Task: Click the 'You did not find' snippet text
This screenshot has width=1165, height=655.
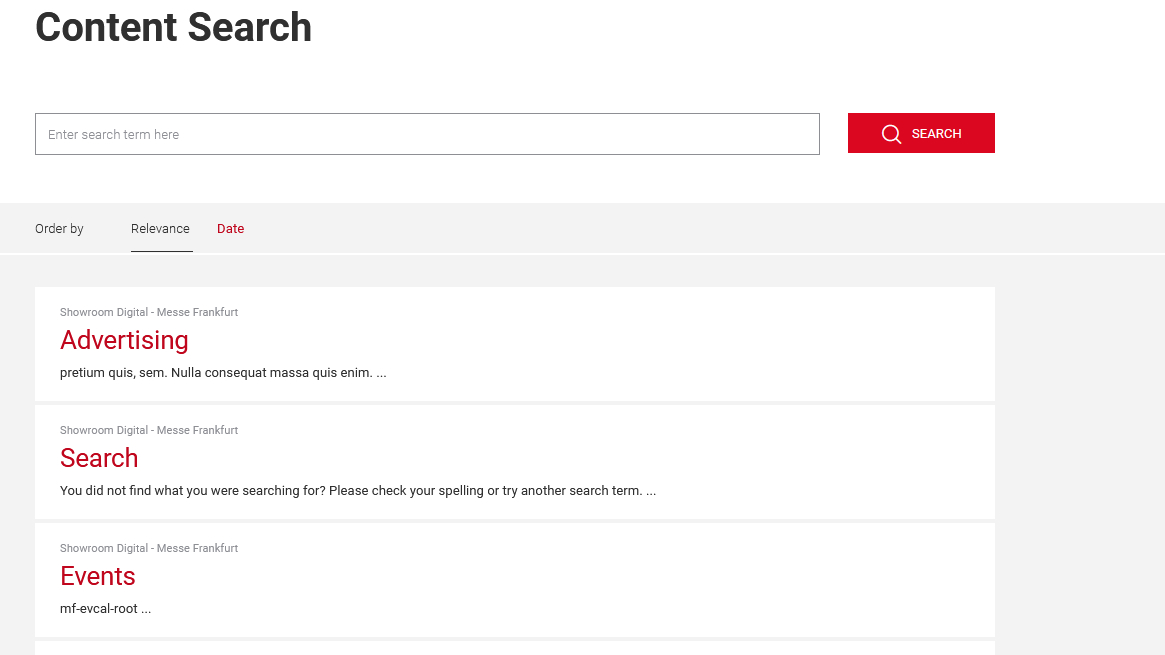Action: [x=357, y=491]
